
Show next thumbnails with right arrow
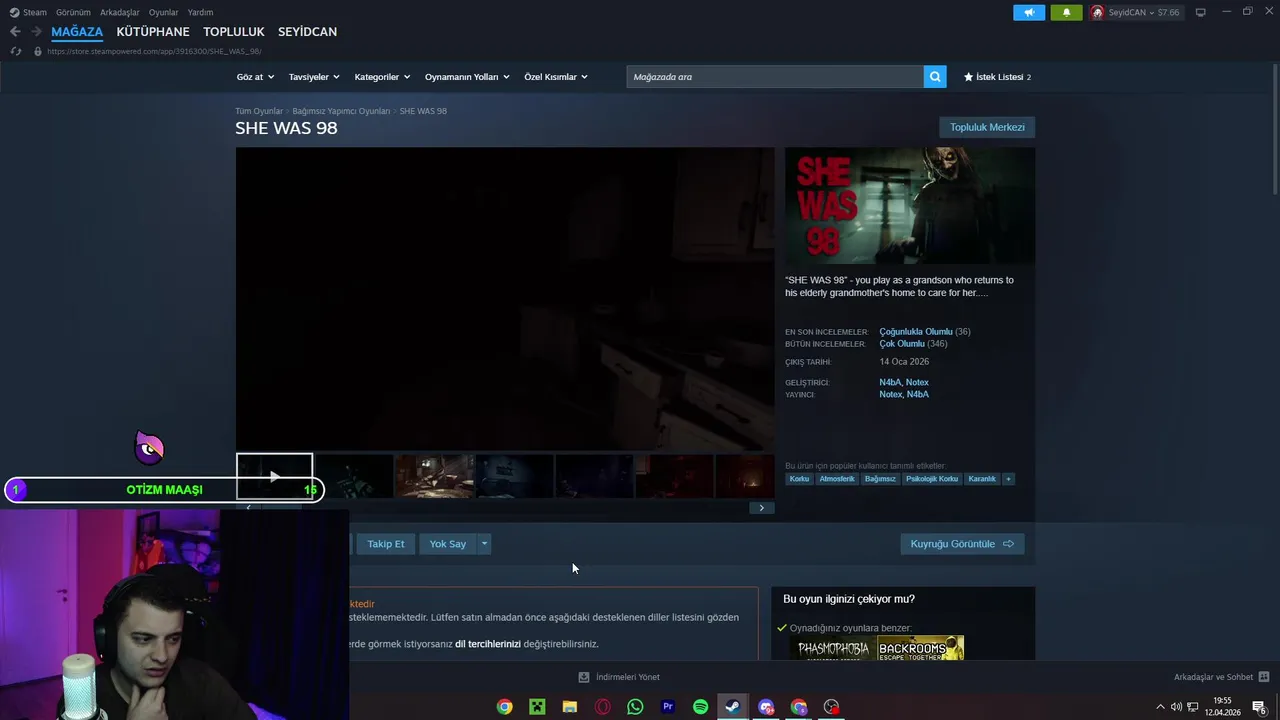click(761, 508)
